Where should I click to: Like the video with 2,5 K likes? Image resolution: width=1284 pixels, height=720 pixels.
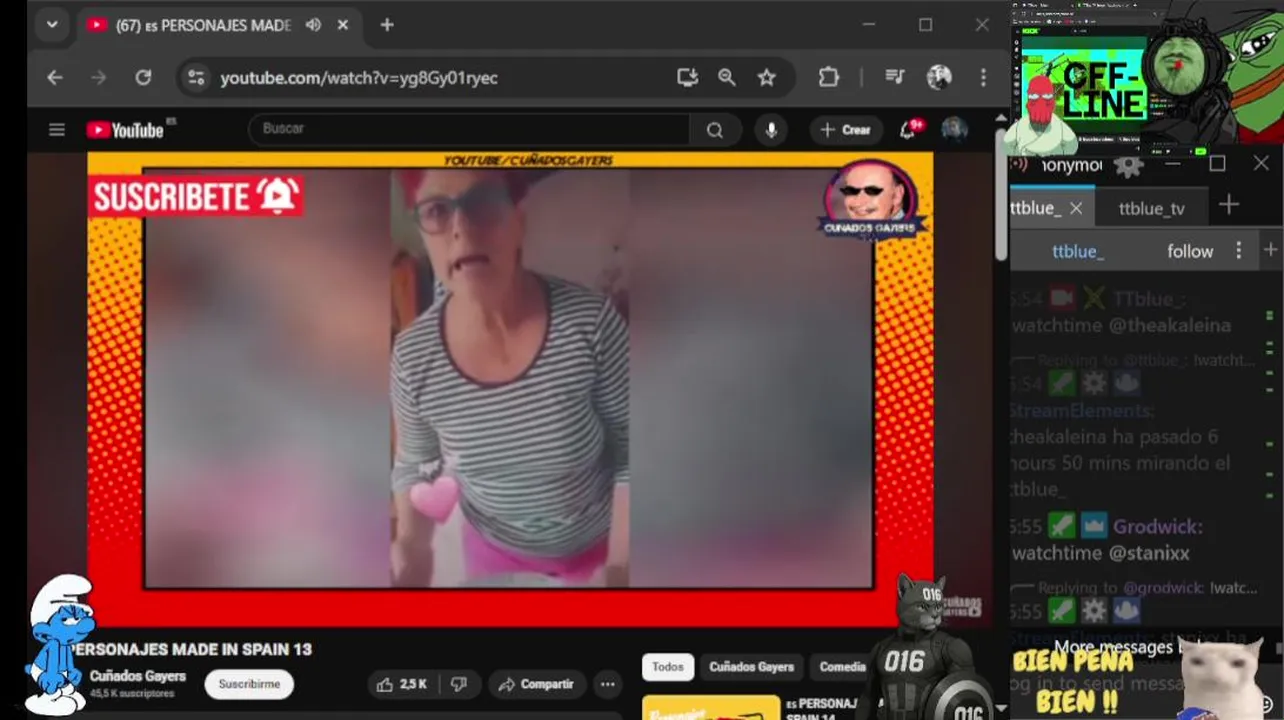403,684
